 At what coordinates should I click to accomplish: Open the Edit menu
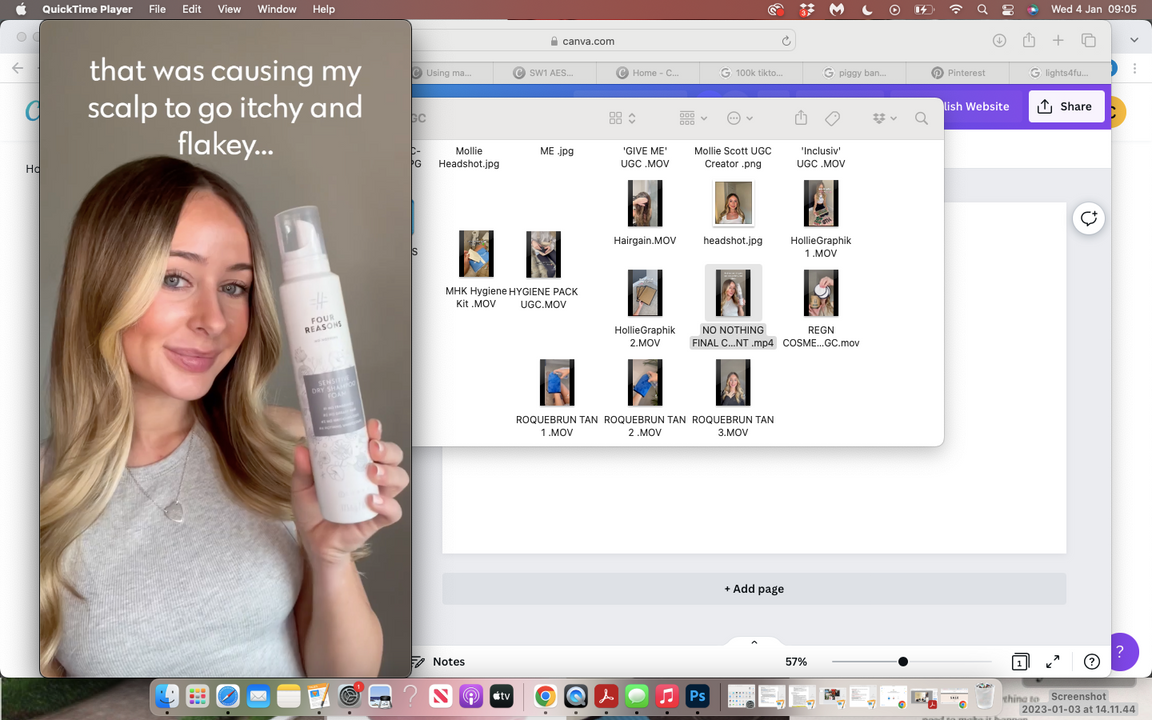coord(192,10)
